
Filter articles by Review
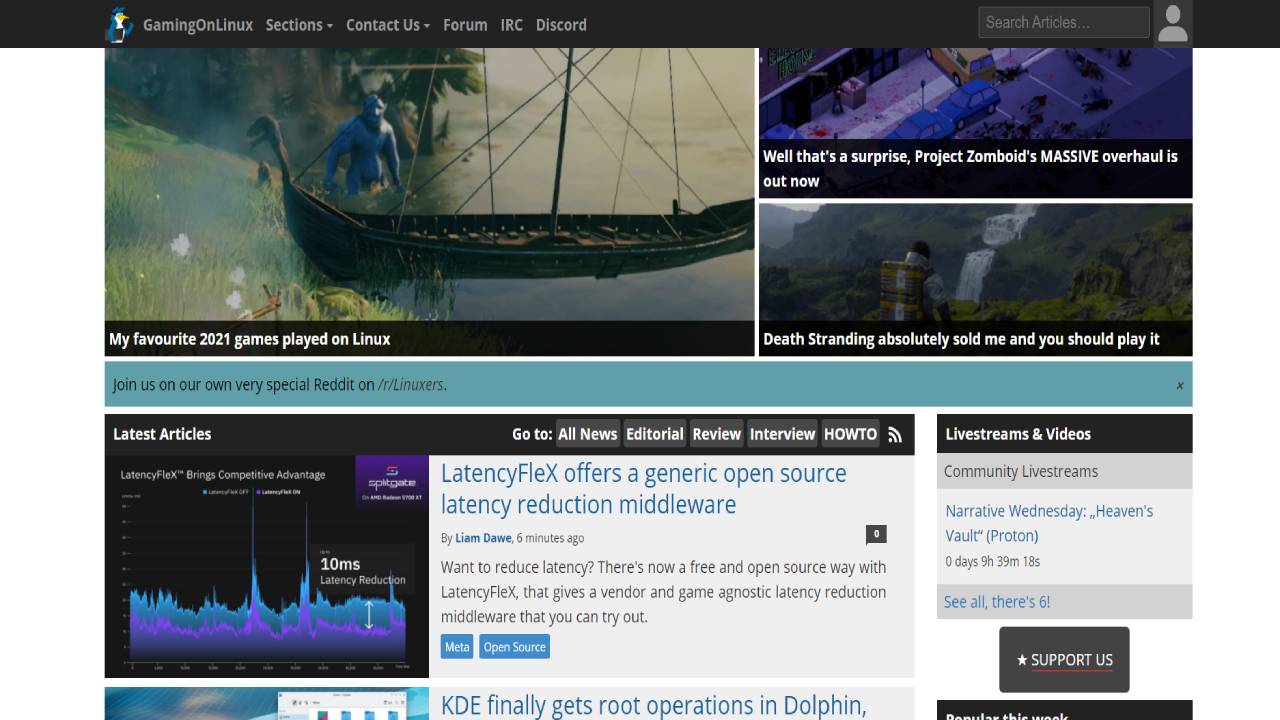coord(717,434)
